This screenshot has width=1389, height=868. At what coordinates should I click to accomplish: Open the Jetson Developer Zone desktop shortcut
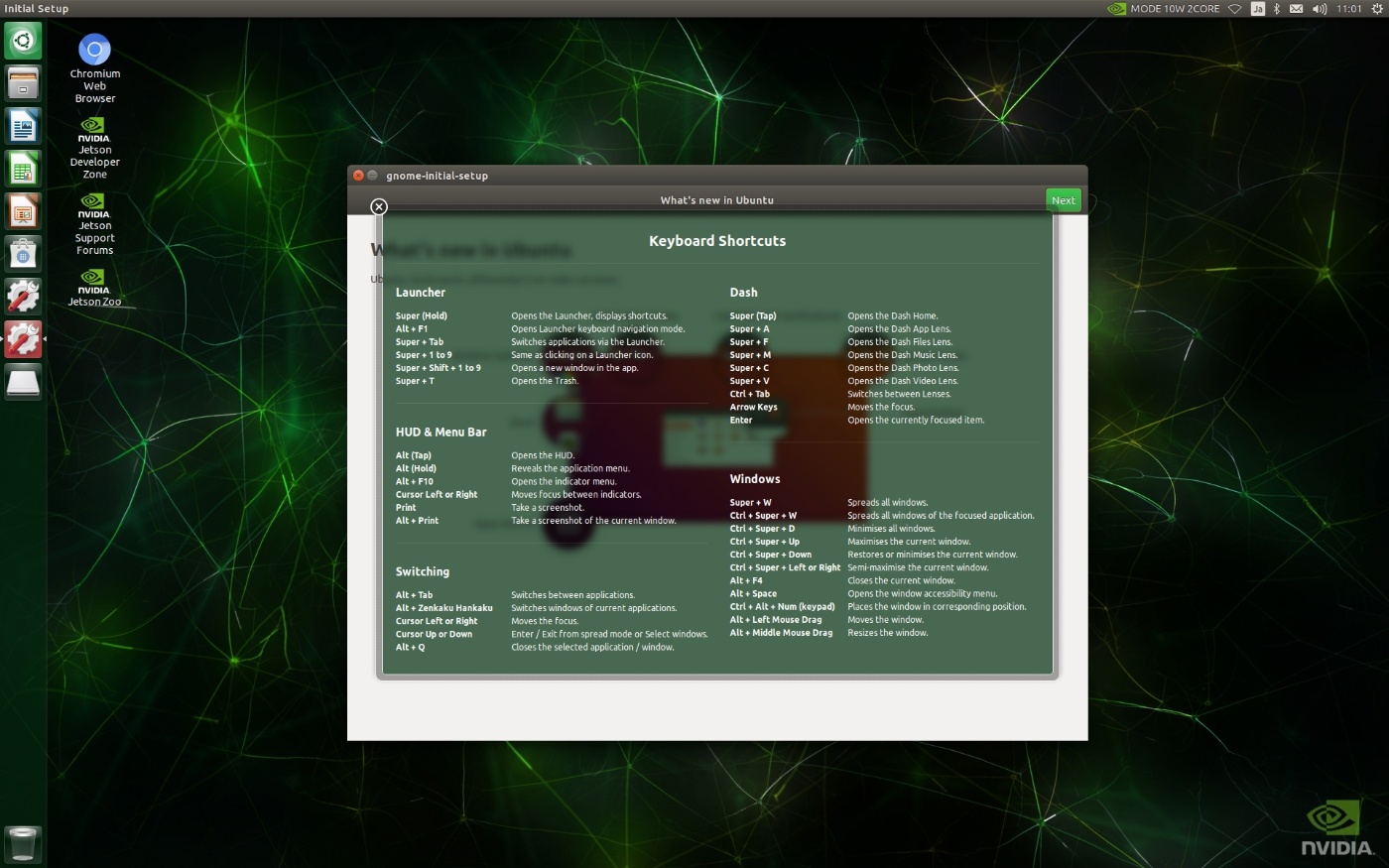click(x=94, y=149)
